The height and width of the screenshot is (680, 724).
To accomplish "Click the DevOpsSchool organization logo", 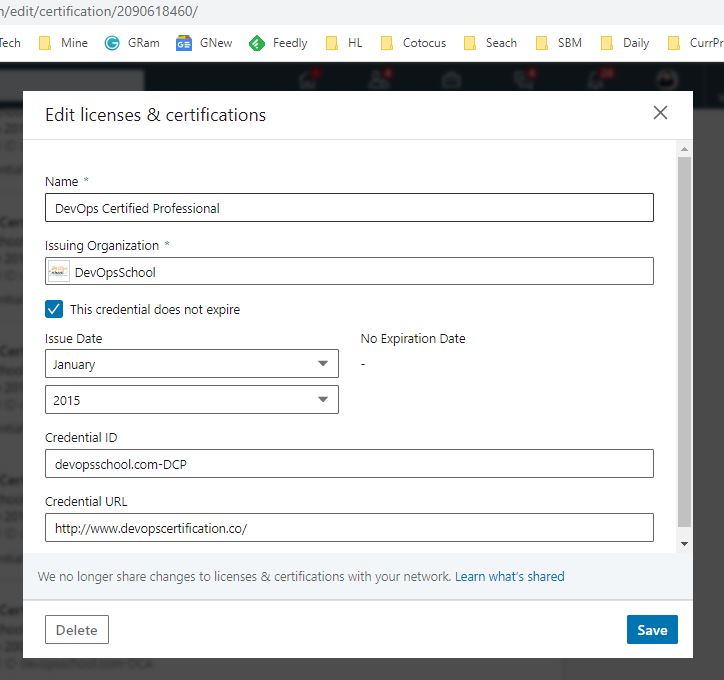I will point(59,271).
